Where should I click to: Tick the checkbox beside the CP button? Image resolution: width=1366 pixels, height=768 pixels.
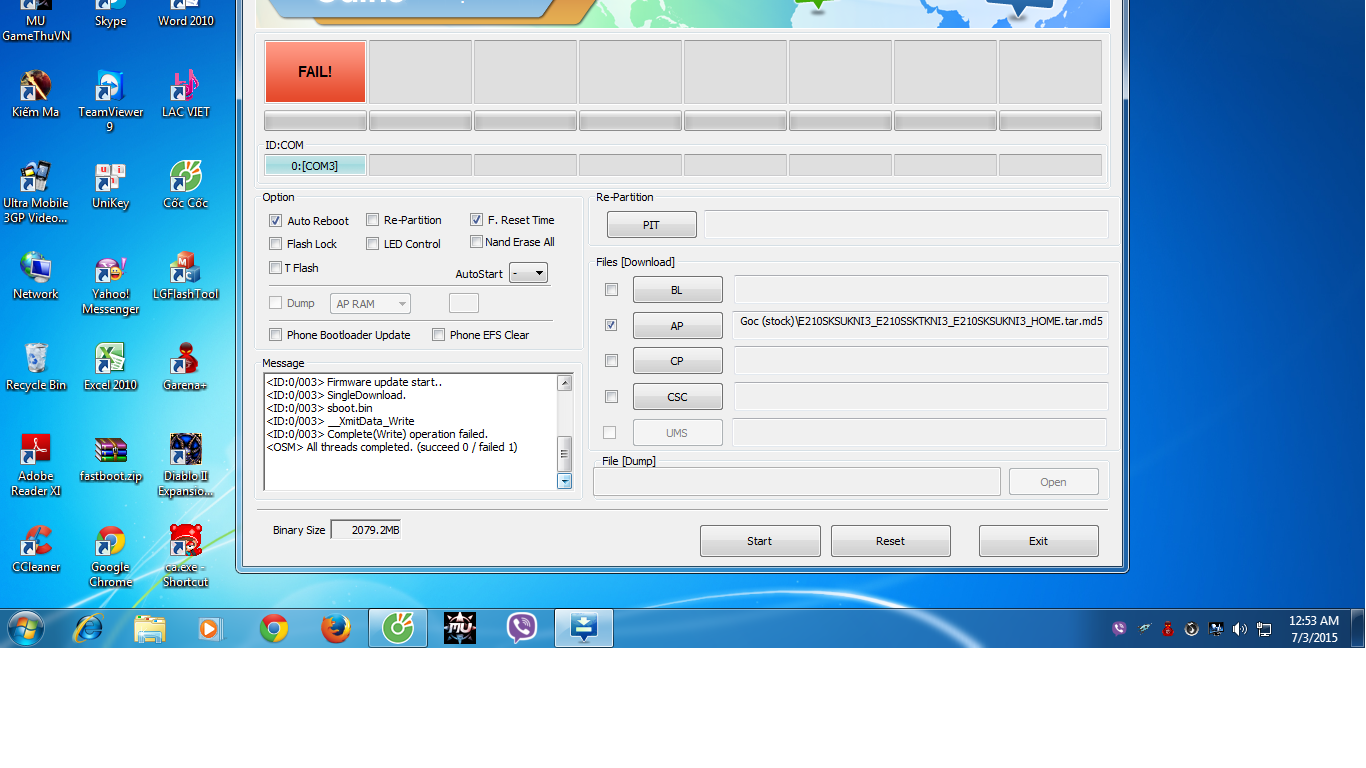[611, 361]
